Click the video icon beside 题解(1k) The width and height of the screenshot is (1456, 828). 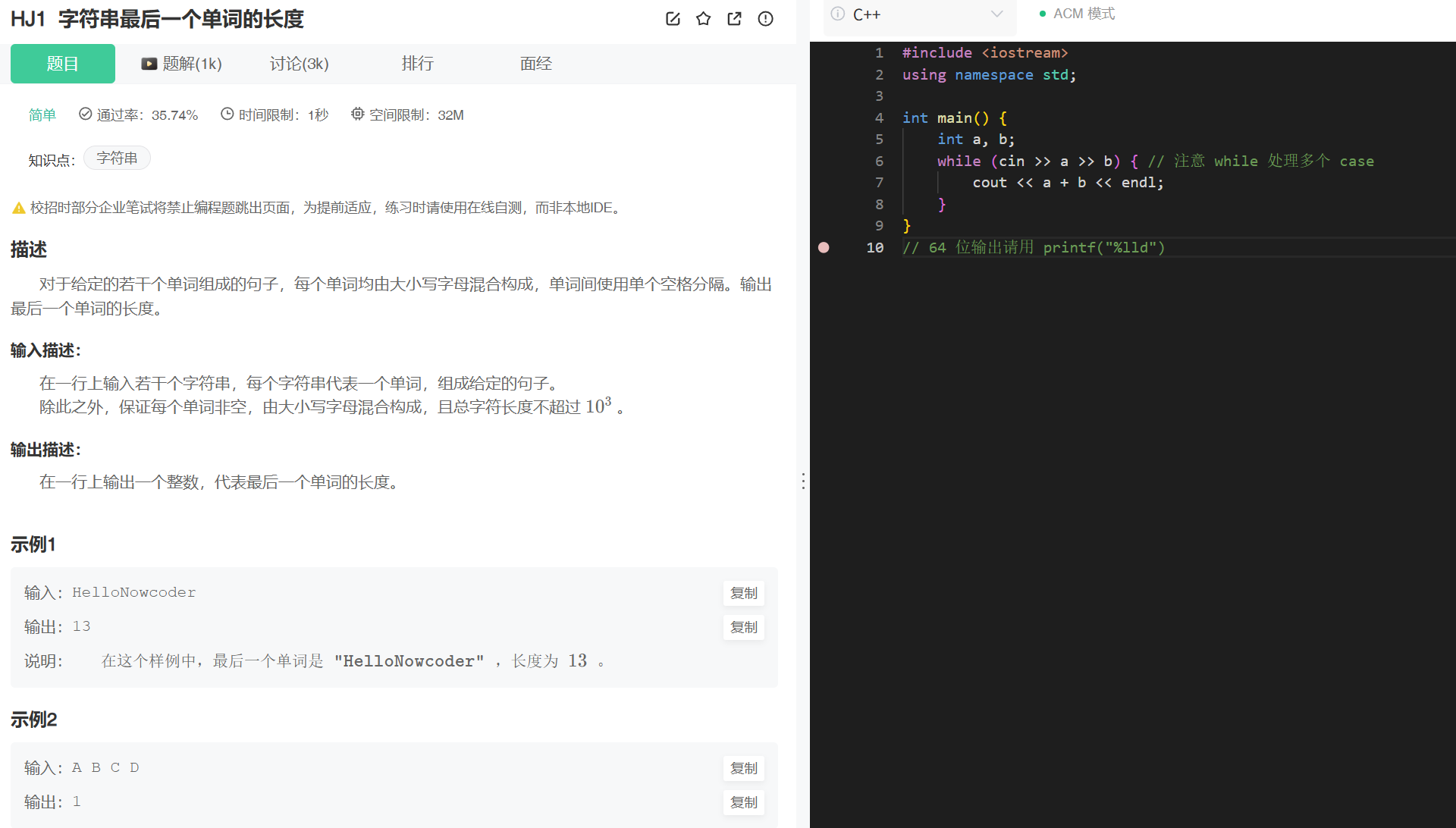149,64
